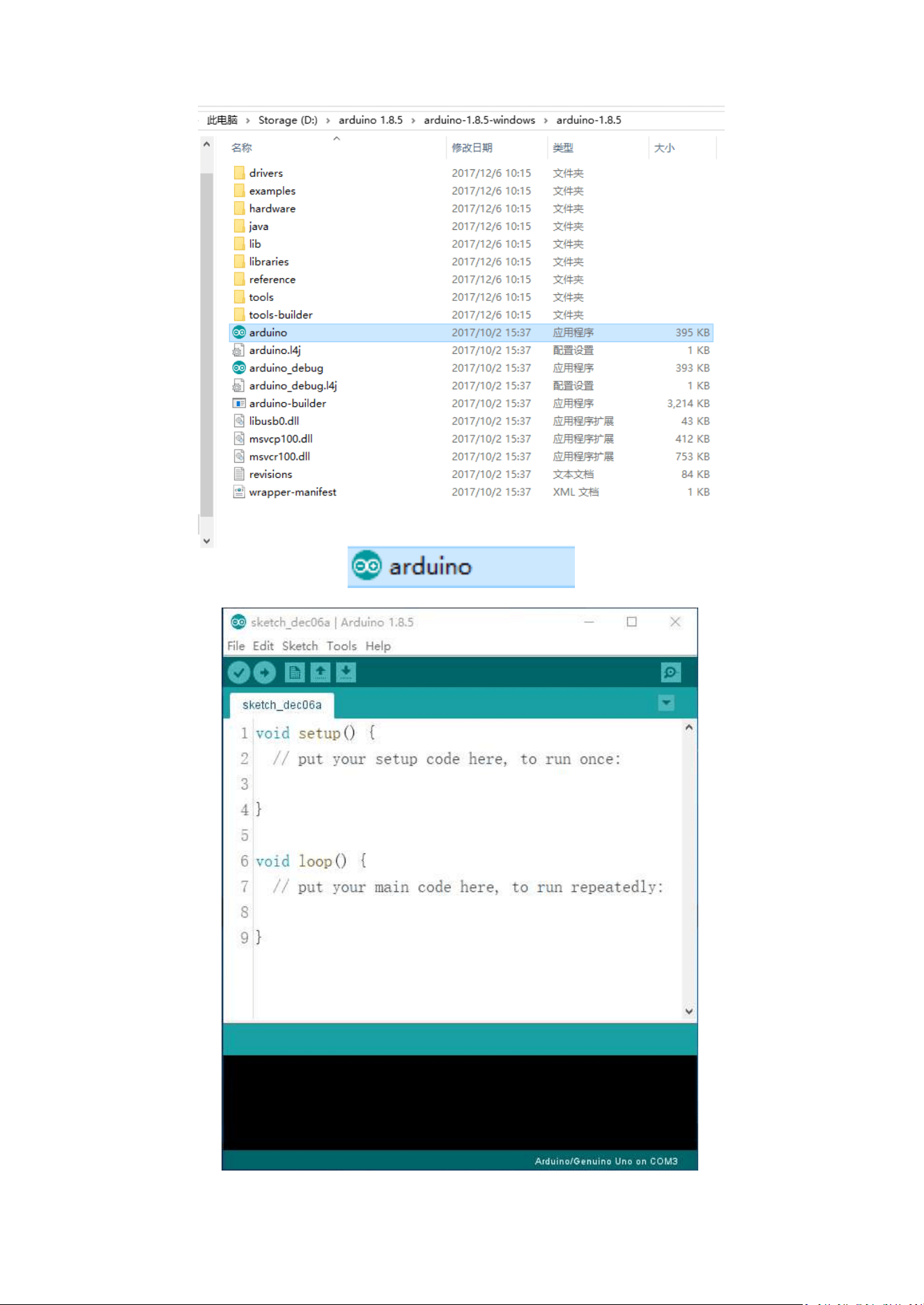Click the Save sketch down-arrow icon
The image size is (924, 1305).
point(346,672)
